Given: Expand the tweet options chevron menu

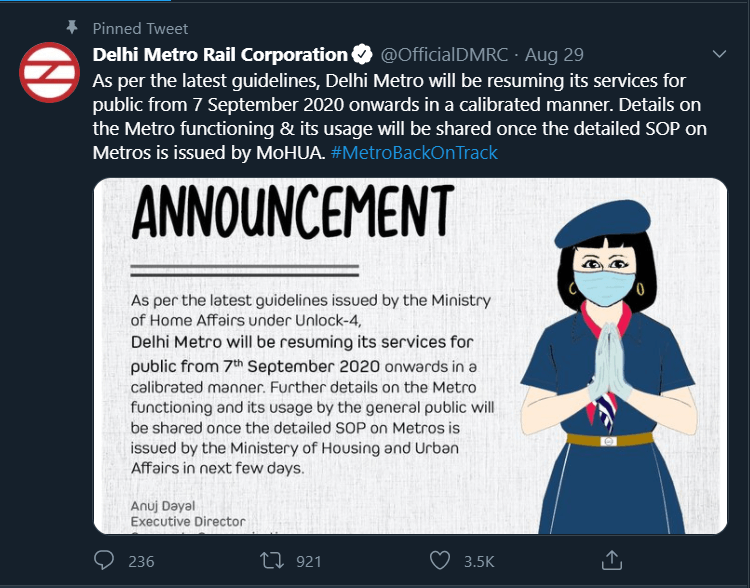Looking at the screenshot, I should (x=718, y=53).
